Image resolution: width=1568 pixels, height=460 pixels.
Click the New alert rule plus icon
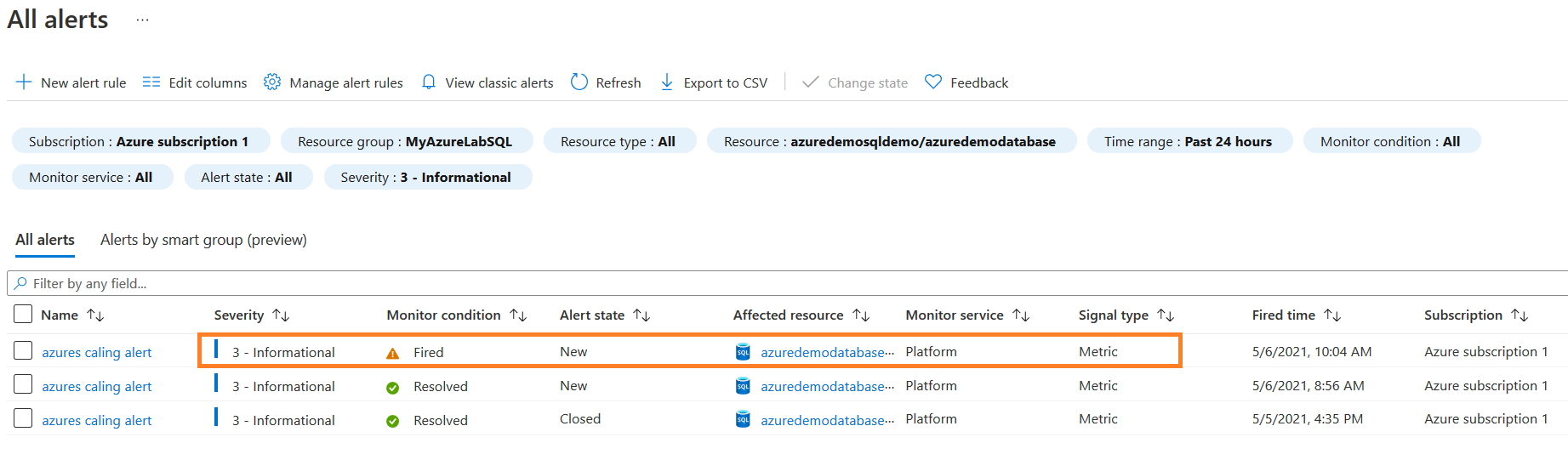24,82
